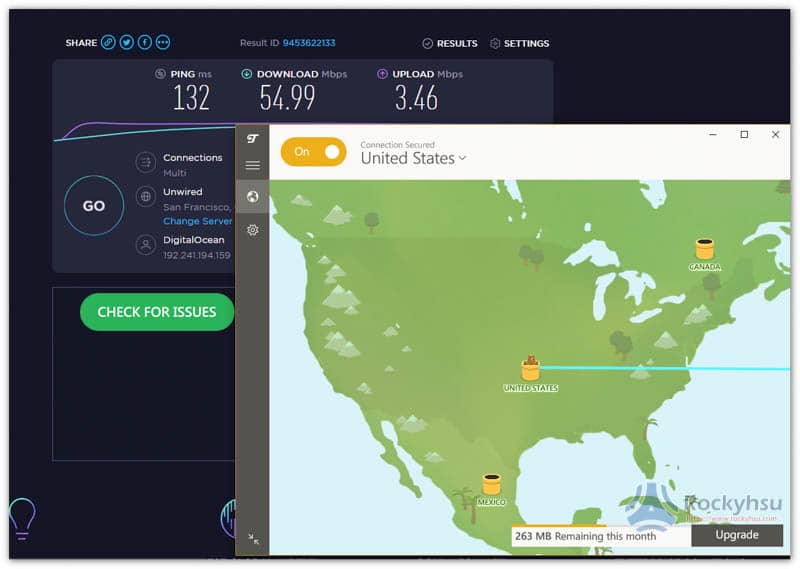Click the lightbulb icon in Speedtest
800x569 pixels.
22,518
